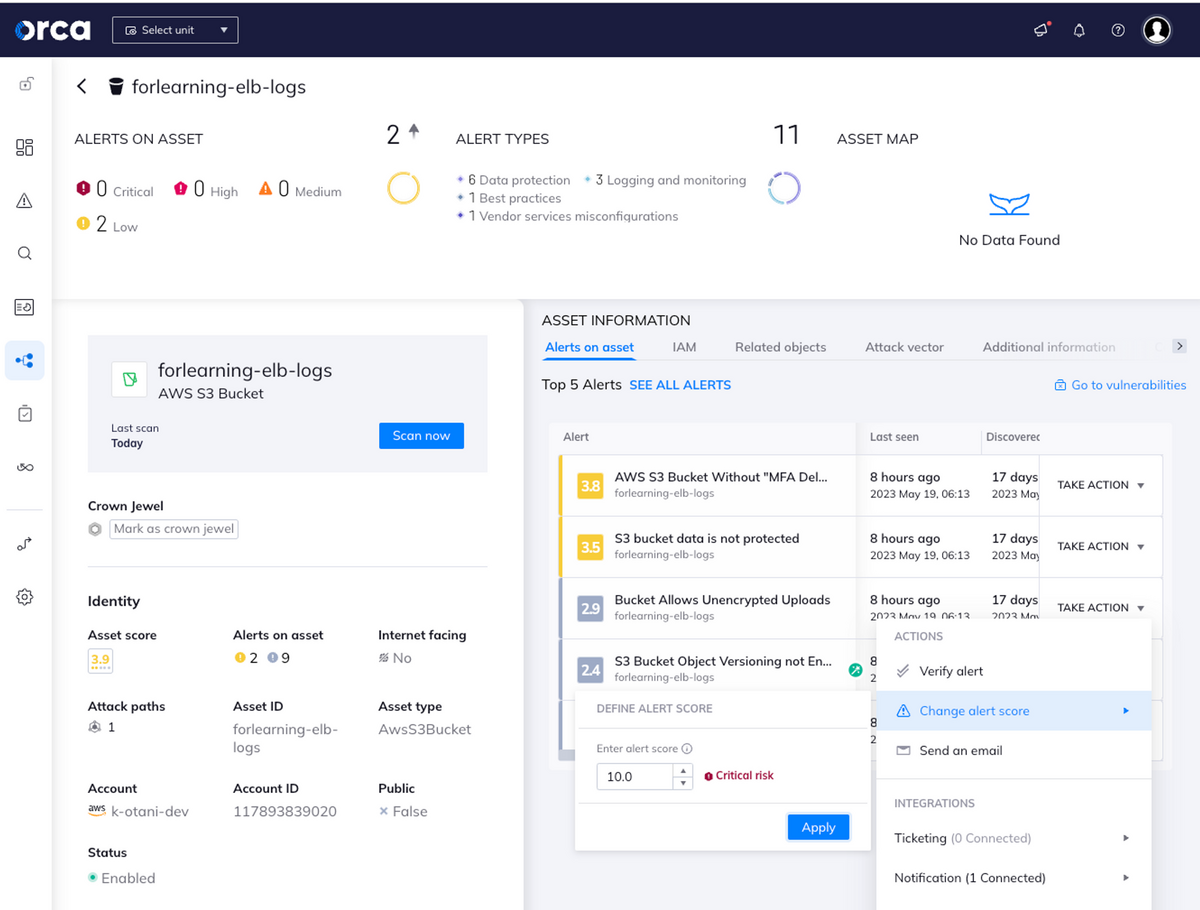Screen dimensions: 1200x910
Task: Open the inventory card icon in sidebar
Action: (25, 307)
